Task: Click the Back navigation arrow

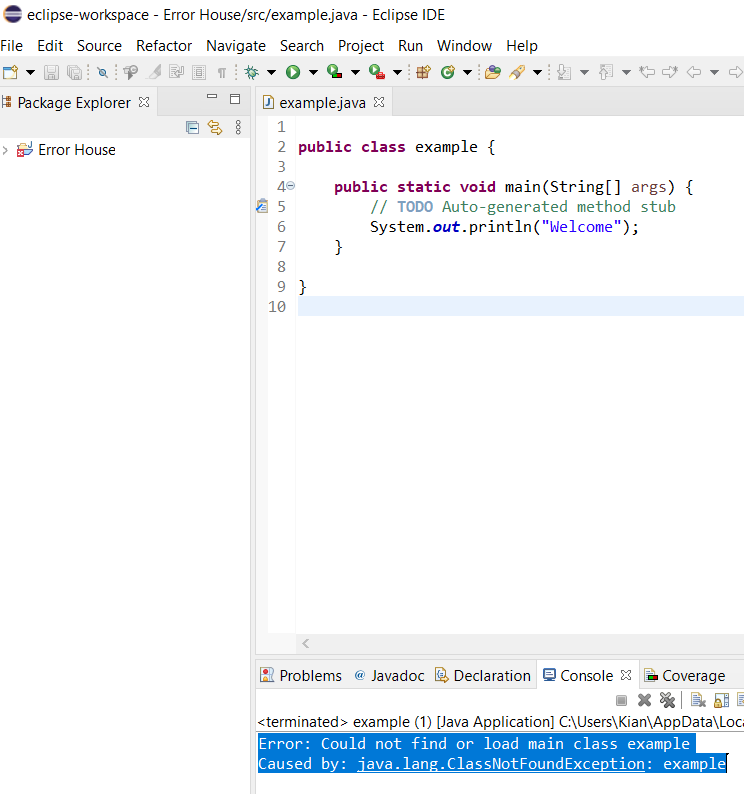Action: pyautogui.click(x=694, y=72)
